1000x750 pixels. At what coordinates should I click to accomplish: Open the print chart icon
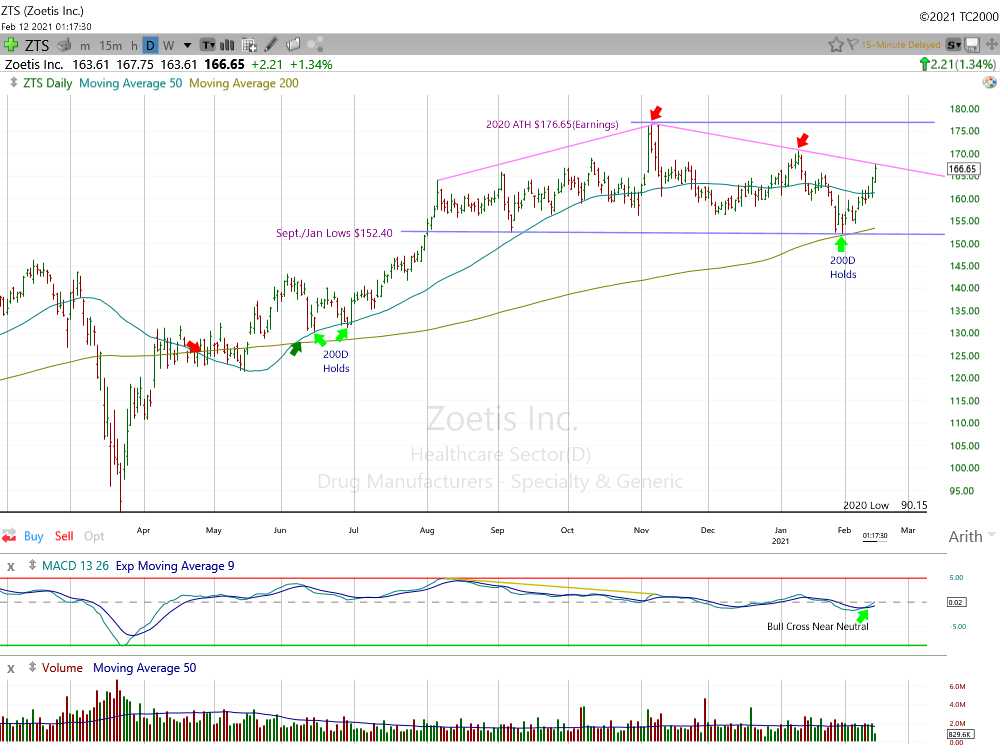[x=64, y=45]
